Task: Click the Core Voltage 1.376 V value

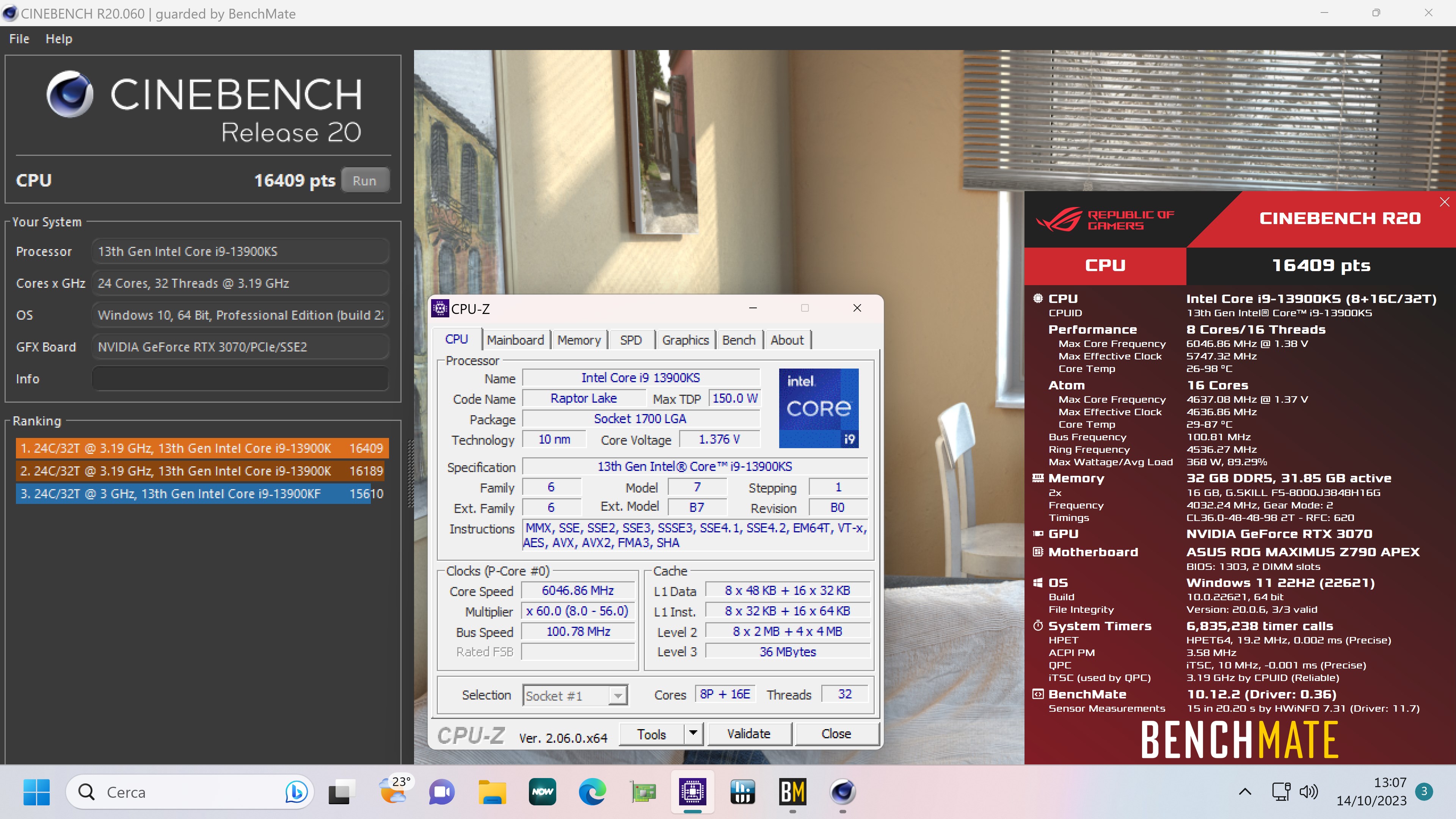Action: 719,439
